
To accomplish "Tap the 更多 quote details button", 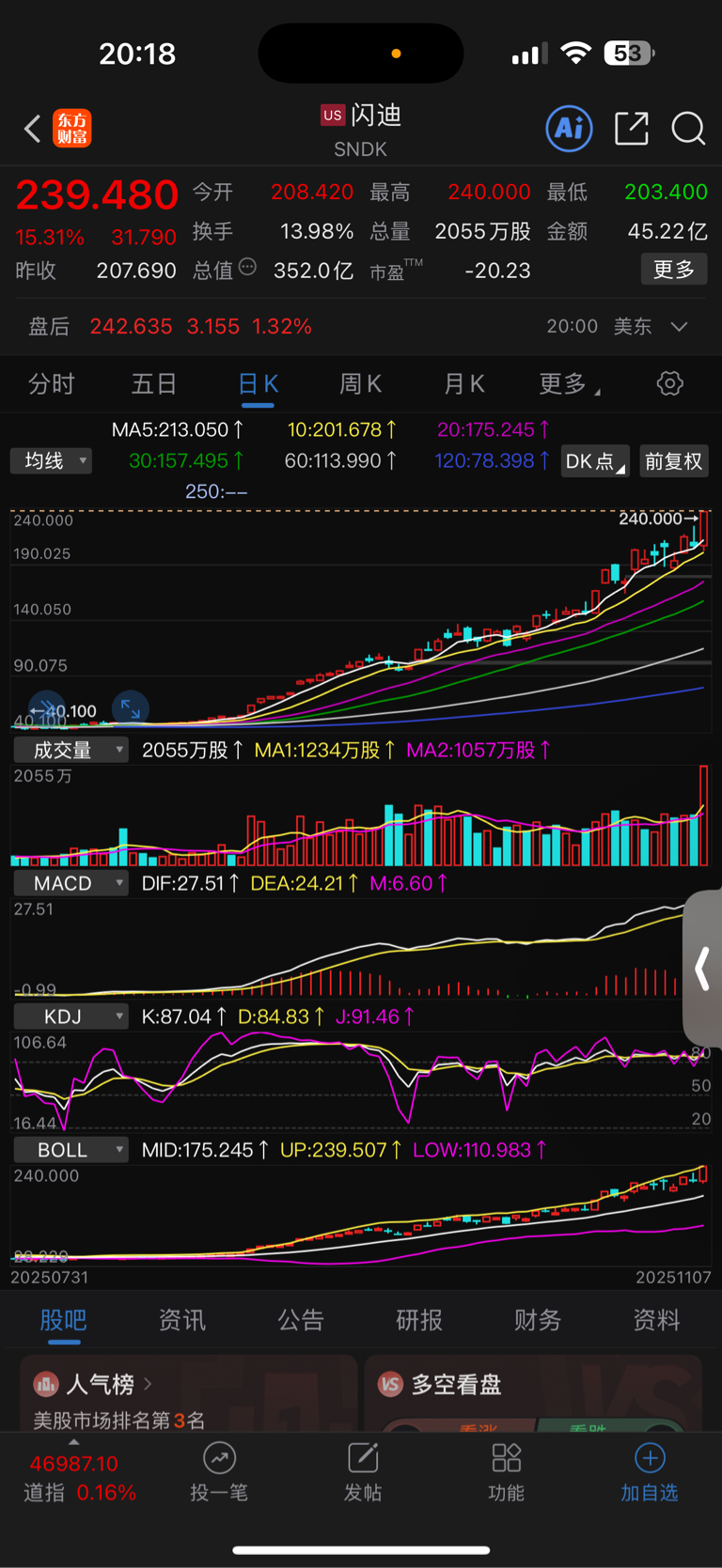I will [x=674, y=270].
